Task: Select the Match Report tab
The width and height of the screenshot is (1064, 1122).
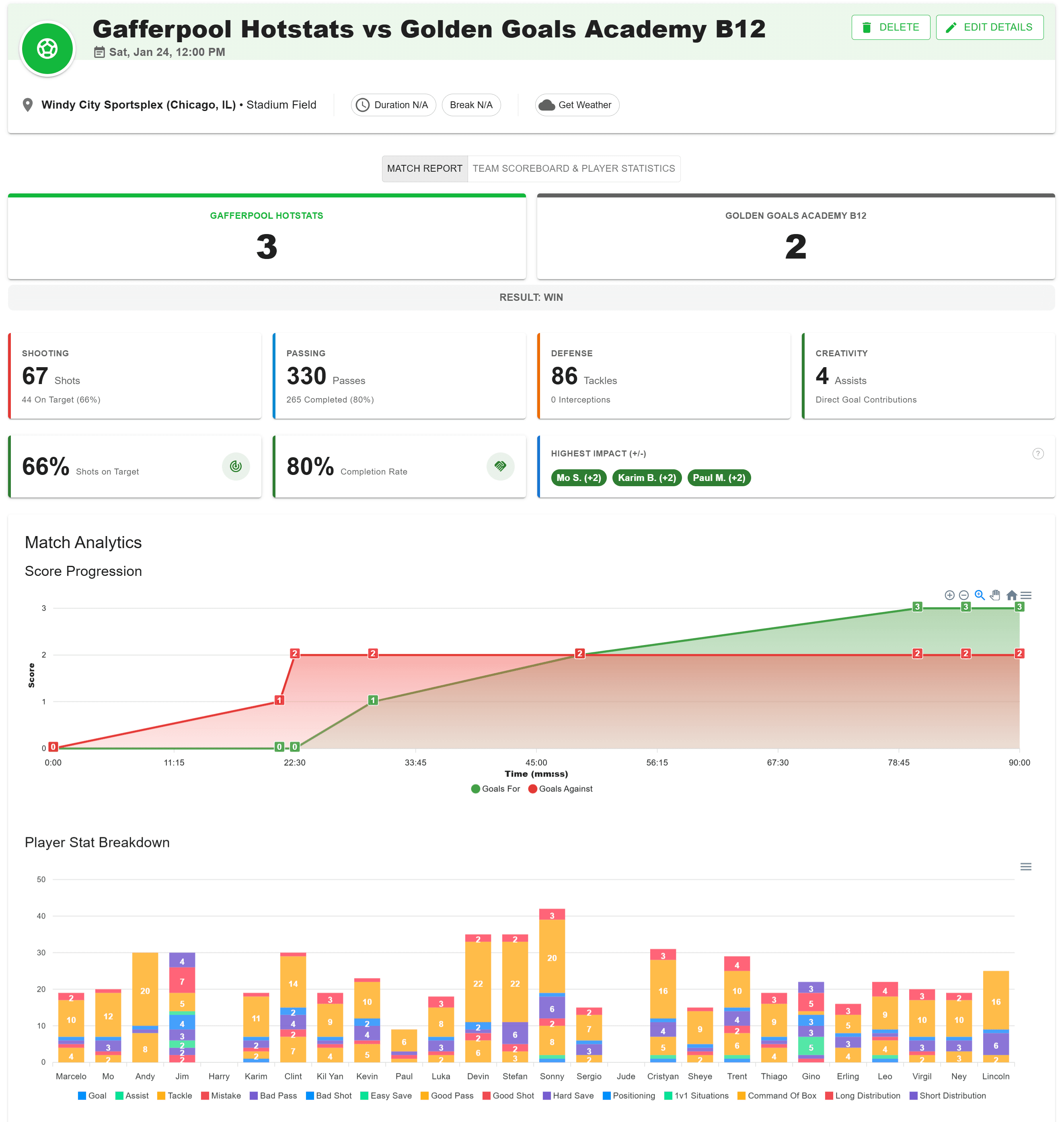Action: tap(425, 169)
